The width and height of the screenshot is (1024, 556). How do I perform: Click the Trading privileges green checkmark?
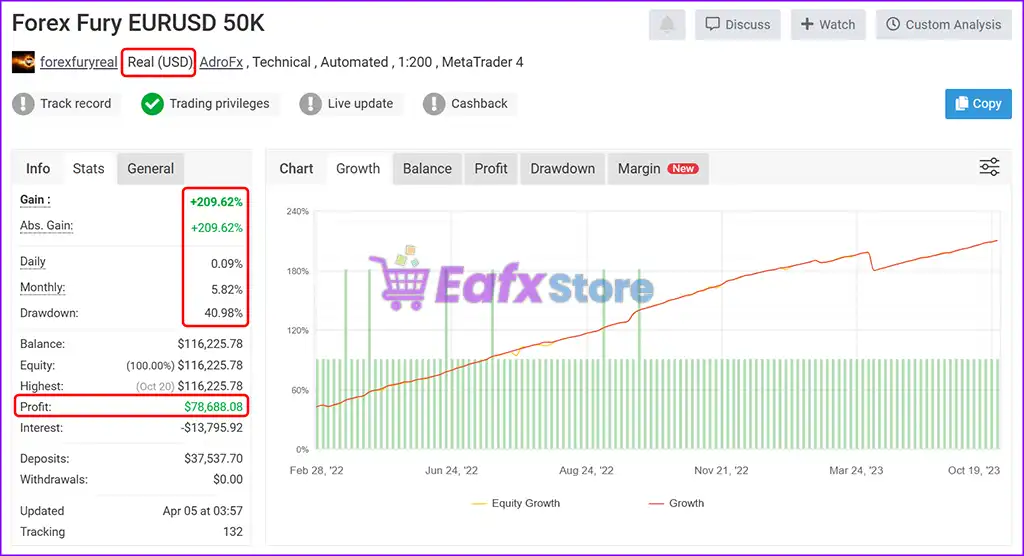click(152, 103)
